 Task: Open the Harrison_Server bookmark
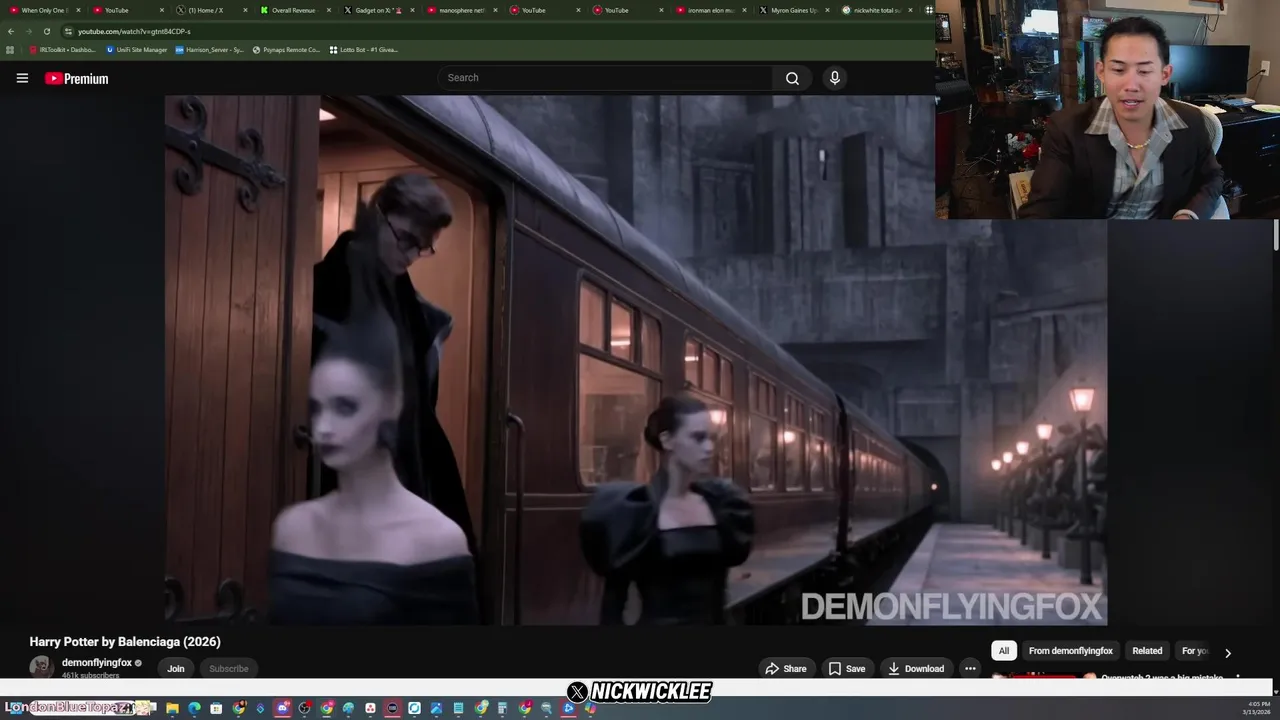click(x=209, y=49)
